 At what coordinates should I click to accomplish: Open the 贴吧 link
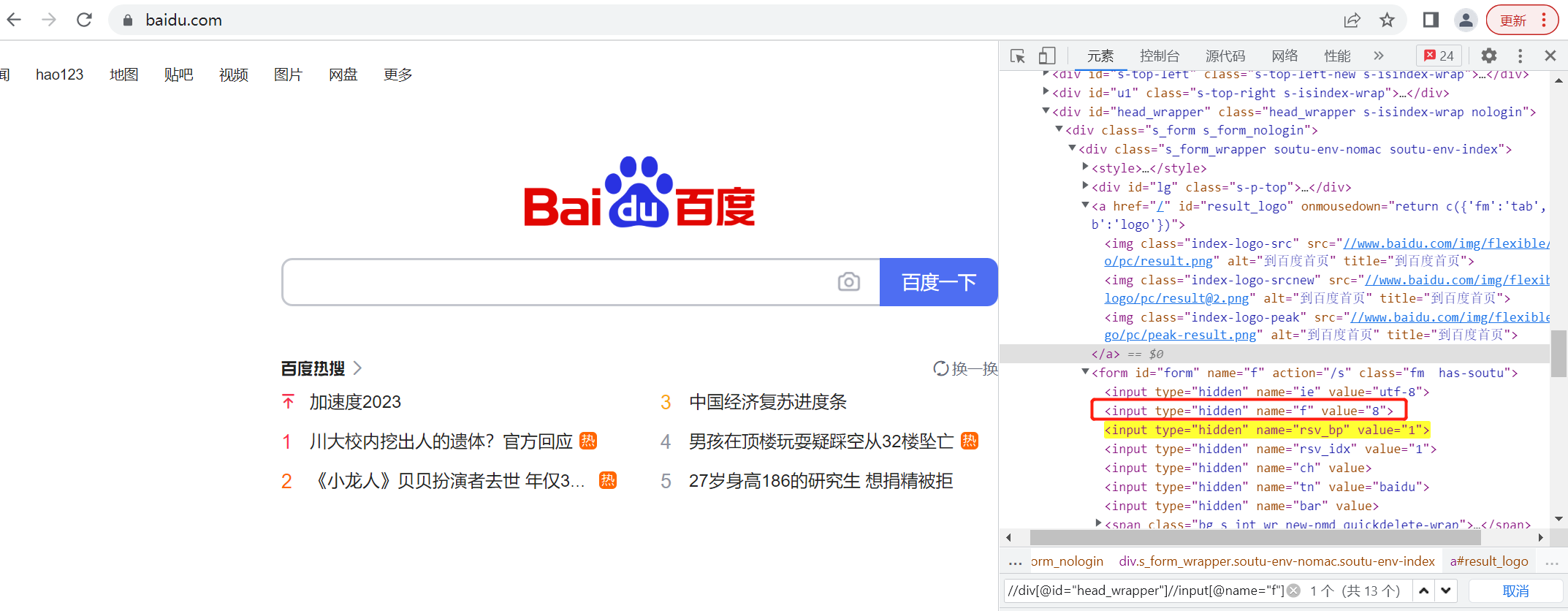tap(178, 75)
